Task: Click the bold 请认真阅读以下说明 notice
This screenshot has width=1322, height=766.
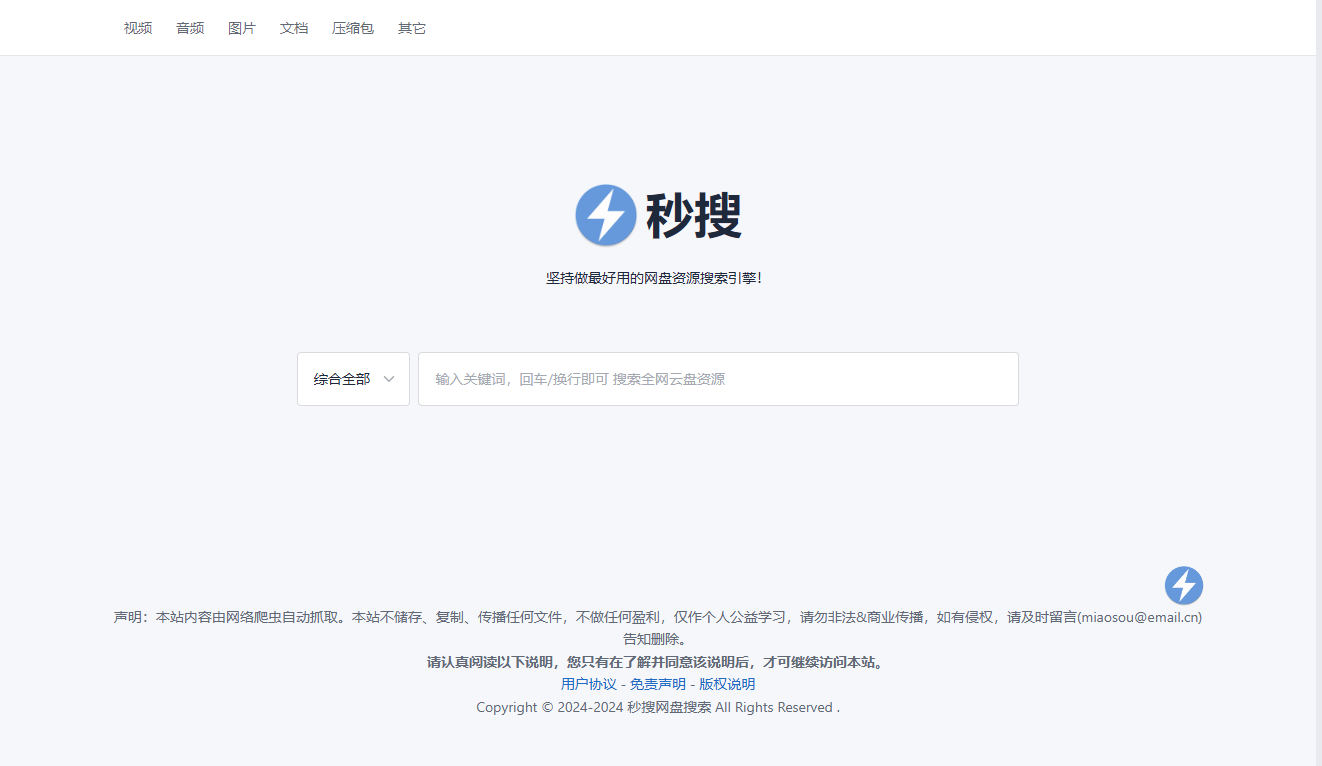Action: [x=658, y=662]
